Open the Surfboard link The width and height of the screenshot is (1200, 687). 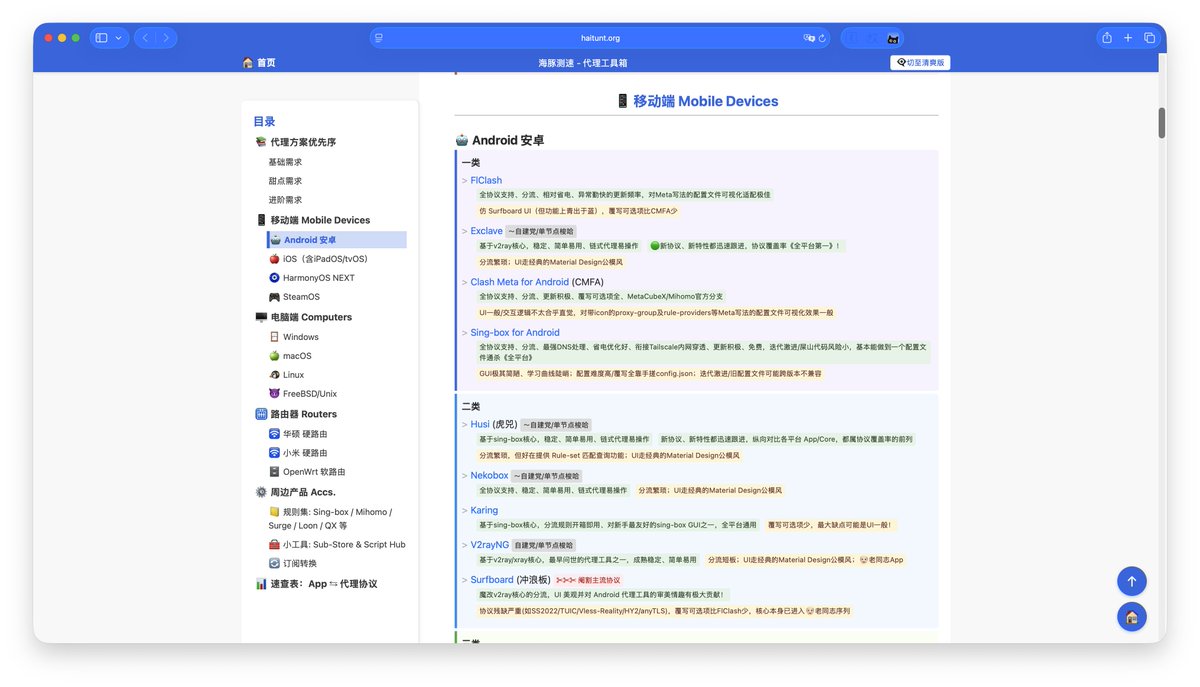coord(492,580)
